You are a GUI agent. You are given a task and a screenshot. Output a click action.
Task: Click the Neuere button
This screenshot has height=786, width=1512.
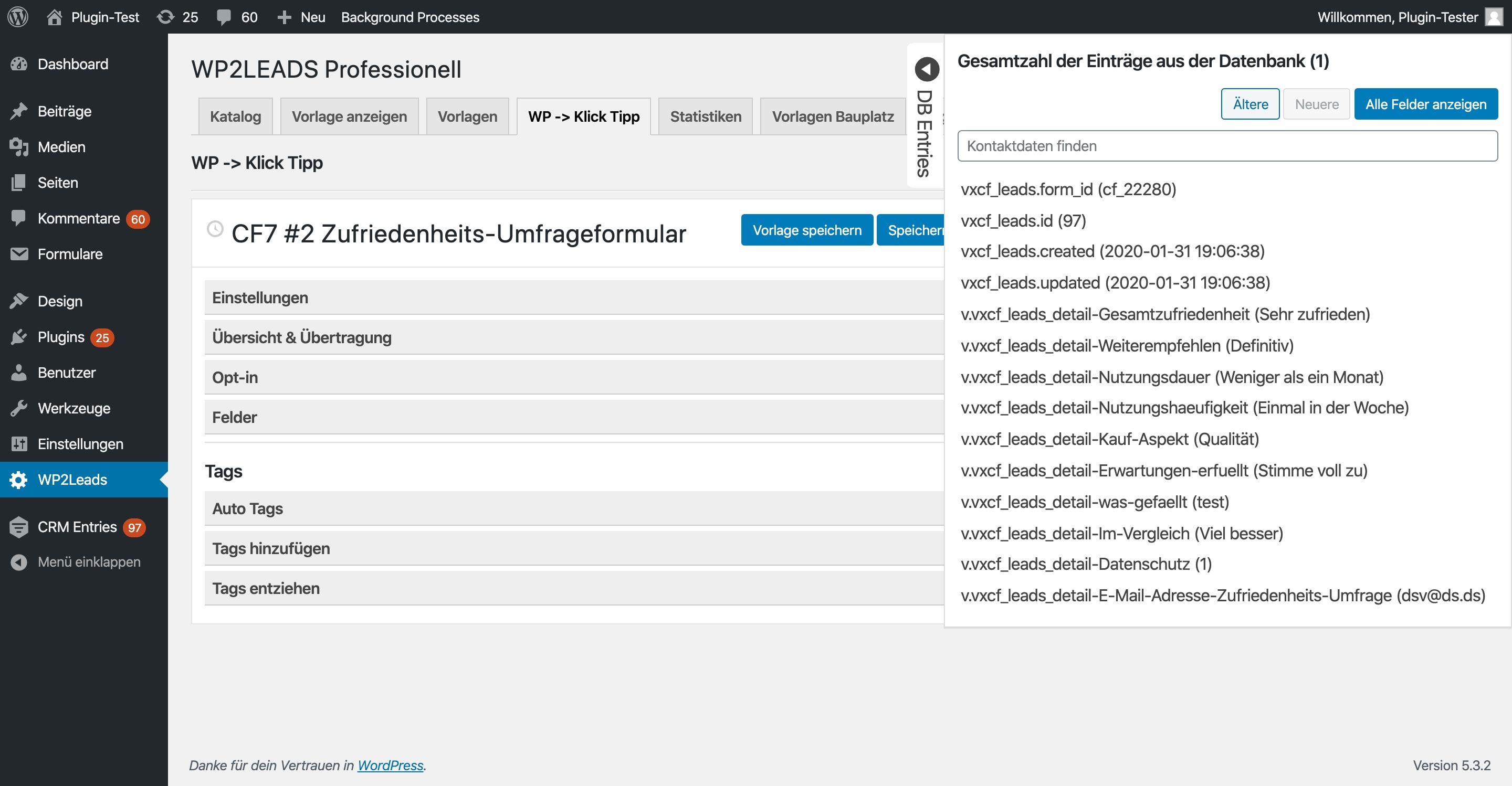pyautogui.click(x=1317, y=104)
